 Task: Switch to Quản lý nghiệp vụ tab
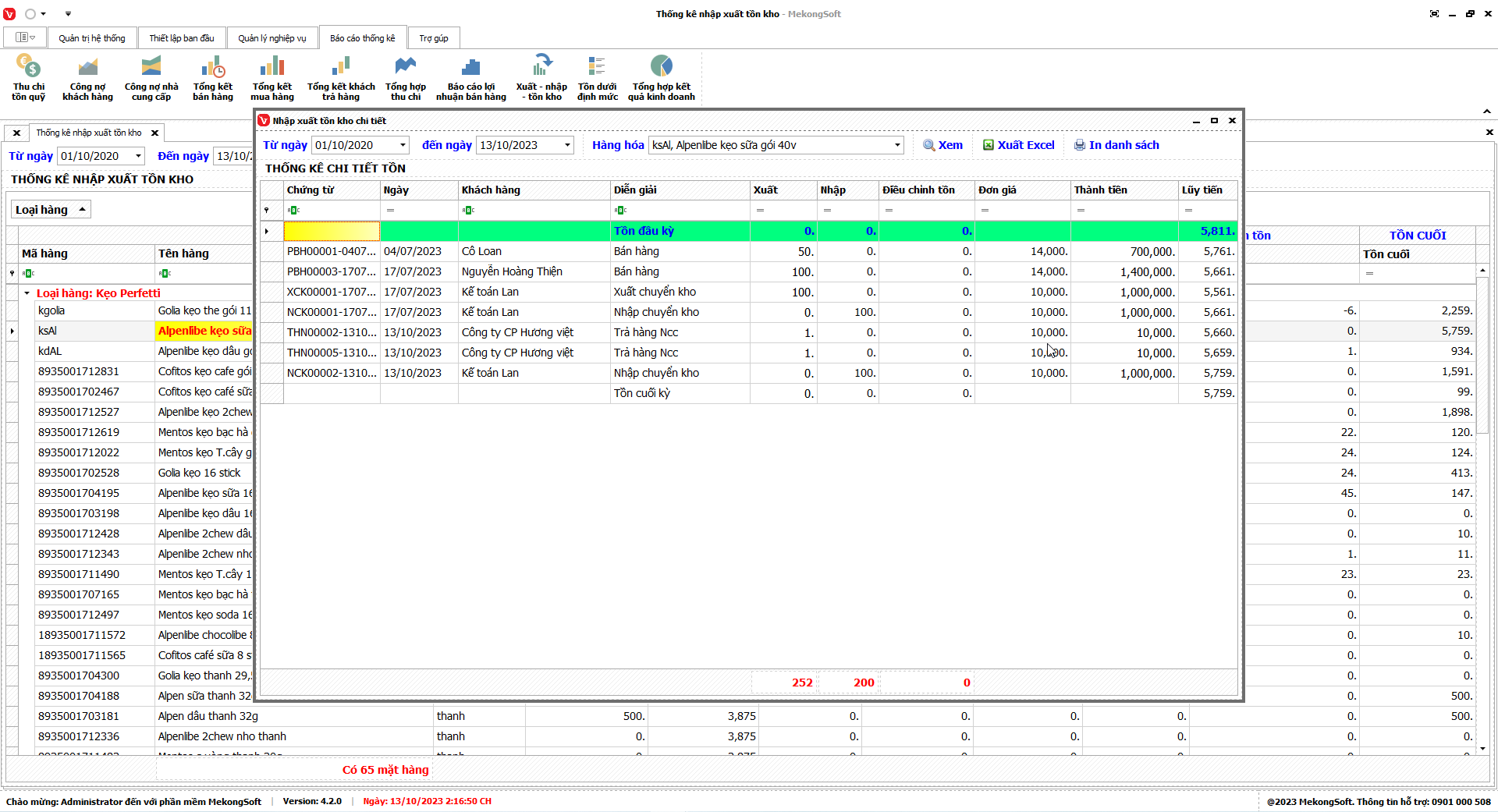click(272, 38)
